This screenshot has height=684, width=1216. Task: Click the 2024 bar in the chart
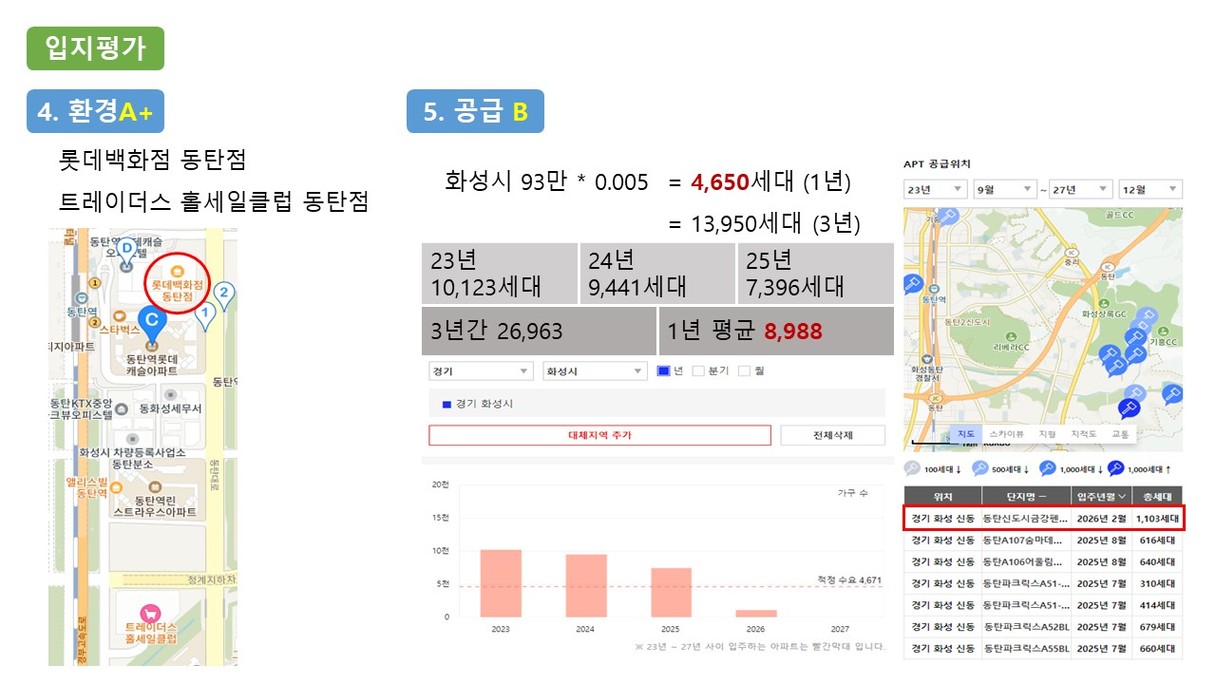[586, 585]
